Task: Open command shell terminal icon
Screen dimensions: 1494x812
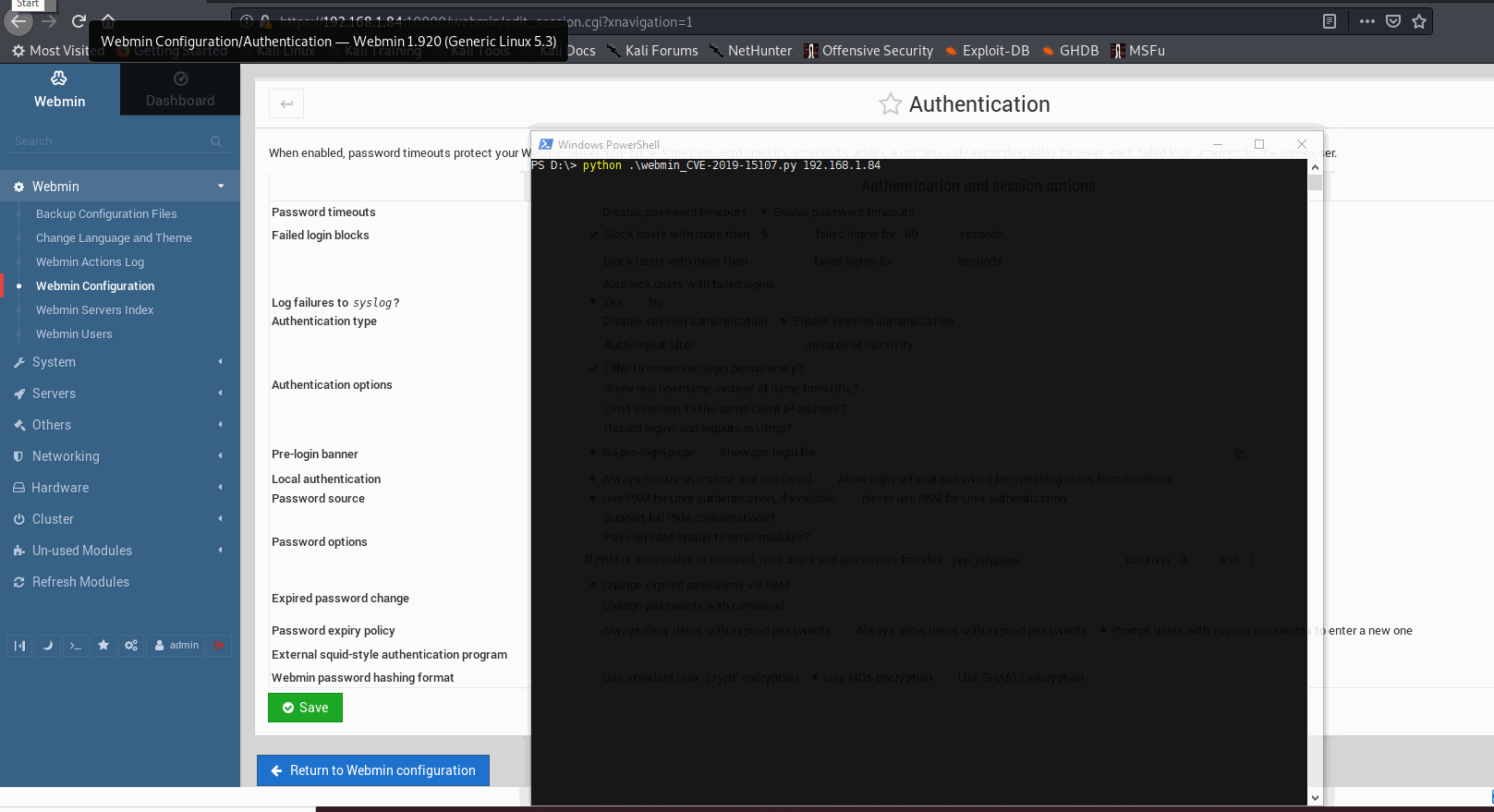Action: (x=76, y=645)
